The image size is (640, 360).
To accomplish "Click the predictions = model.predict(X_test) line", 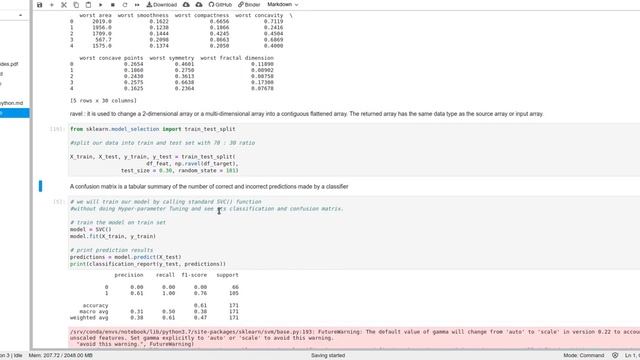I will click(x=125, y=257).
